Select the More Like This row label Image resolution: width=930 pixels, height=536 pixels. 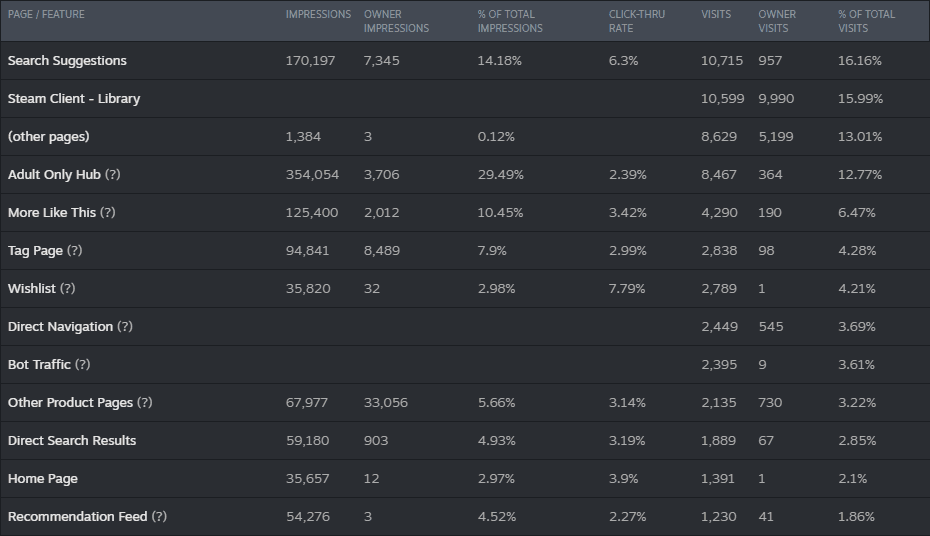tap(52, 212)
